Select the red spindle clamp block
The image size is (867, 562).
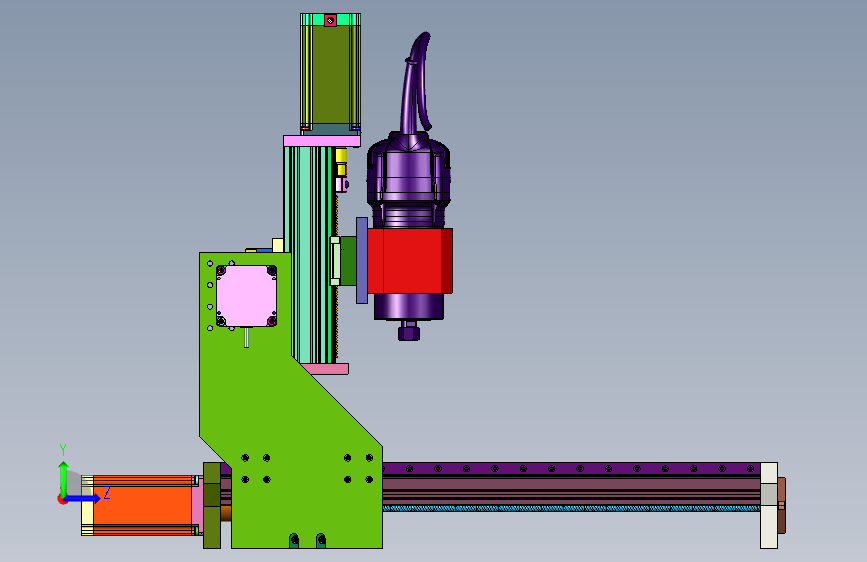point(410,261)
